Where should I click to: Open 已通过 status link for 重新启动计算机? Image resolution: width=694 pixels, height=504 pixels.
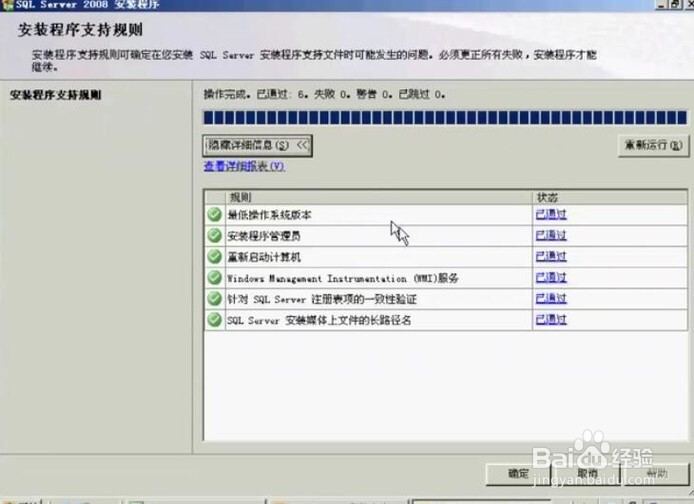[551, 257]
